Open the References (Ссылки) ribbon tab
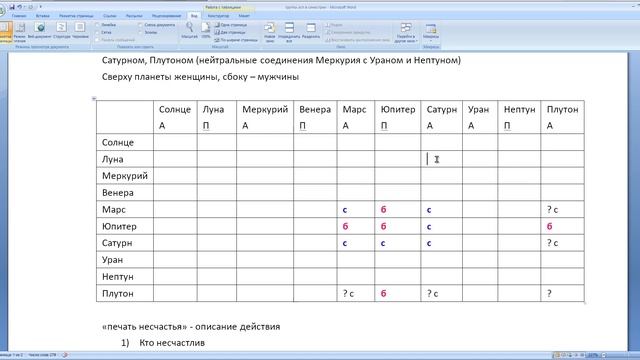This screenshot has height=360, width=640. (x=109, y=16)
